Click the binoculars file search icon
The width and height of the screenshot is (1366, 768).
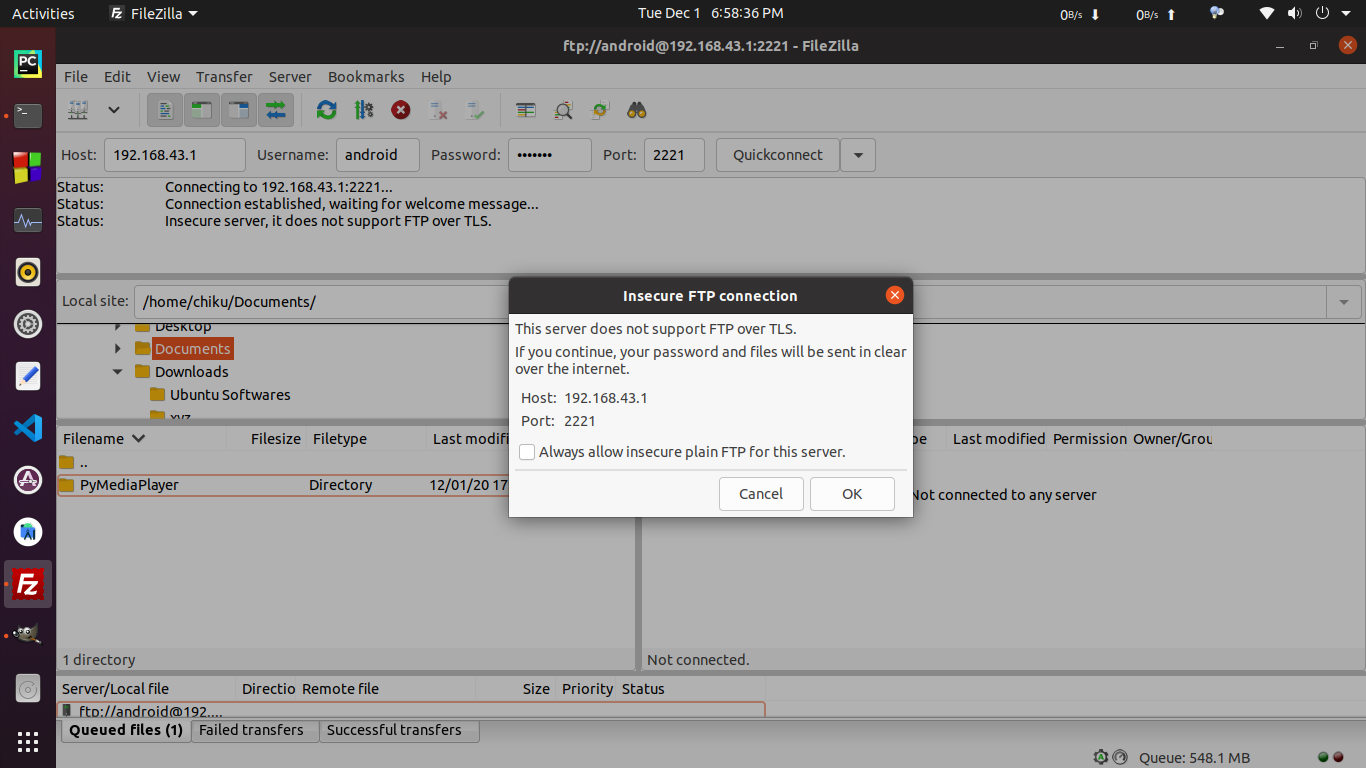click(x=637, y=110)
